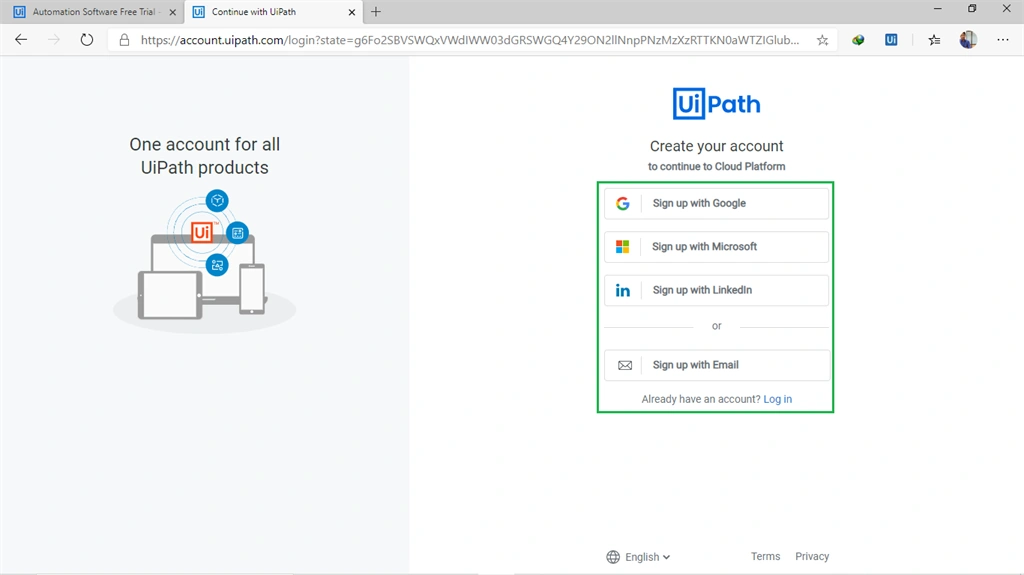The width and height of the screenshot is (1024, 575).
Task: Click the browser back arrow
Action: click(x=21, y=40)
